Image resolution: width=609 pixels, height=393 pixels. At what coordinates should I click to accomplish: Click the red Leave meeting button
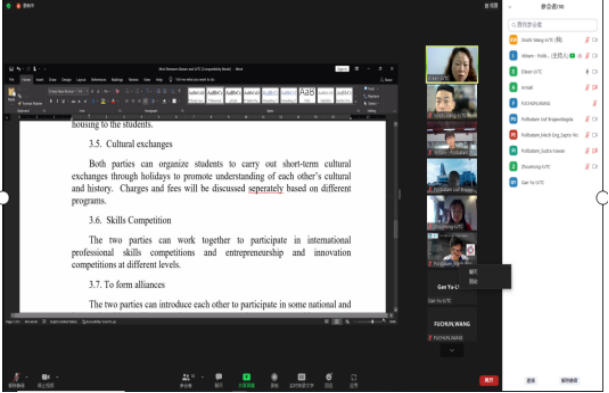489,380
